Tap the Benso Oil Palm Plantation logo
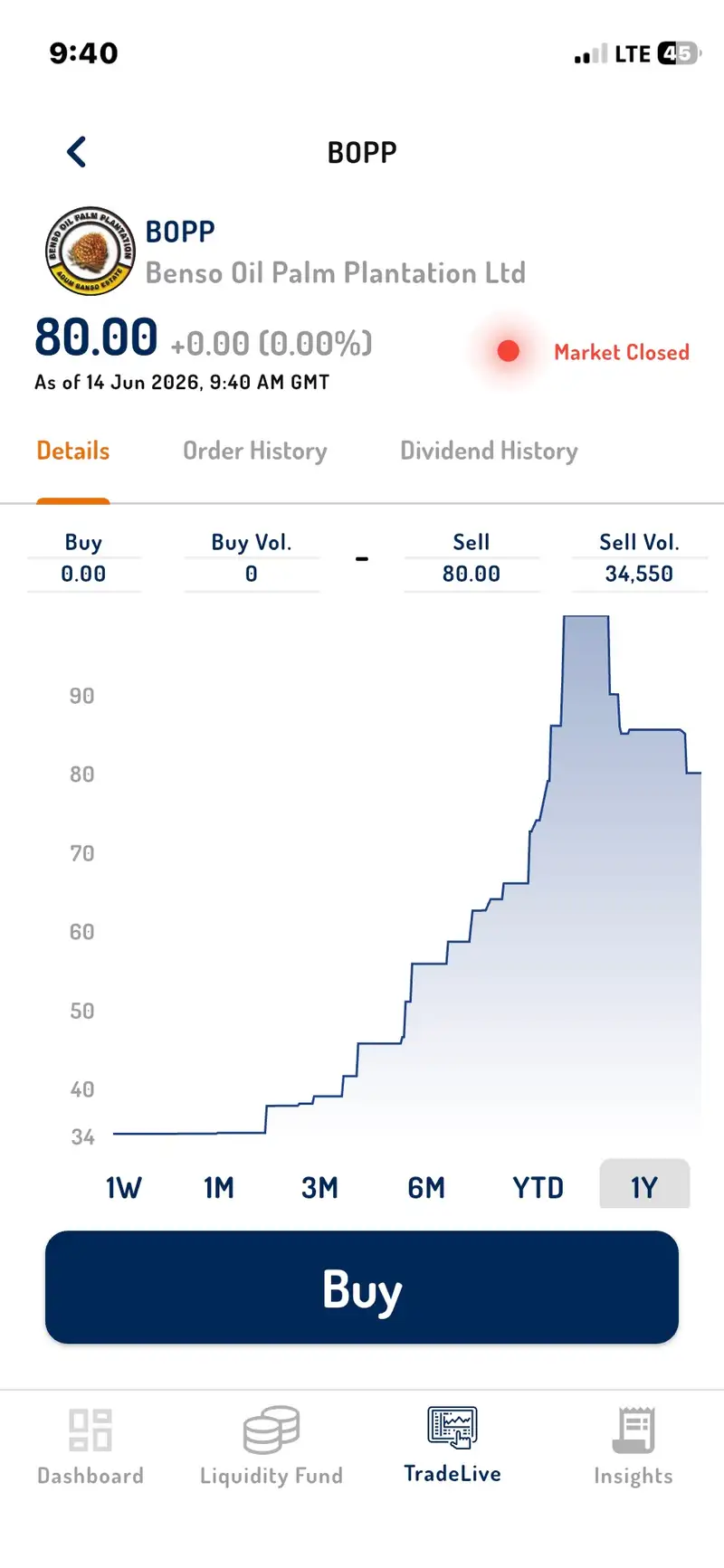 click(90, 252)
